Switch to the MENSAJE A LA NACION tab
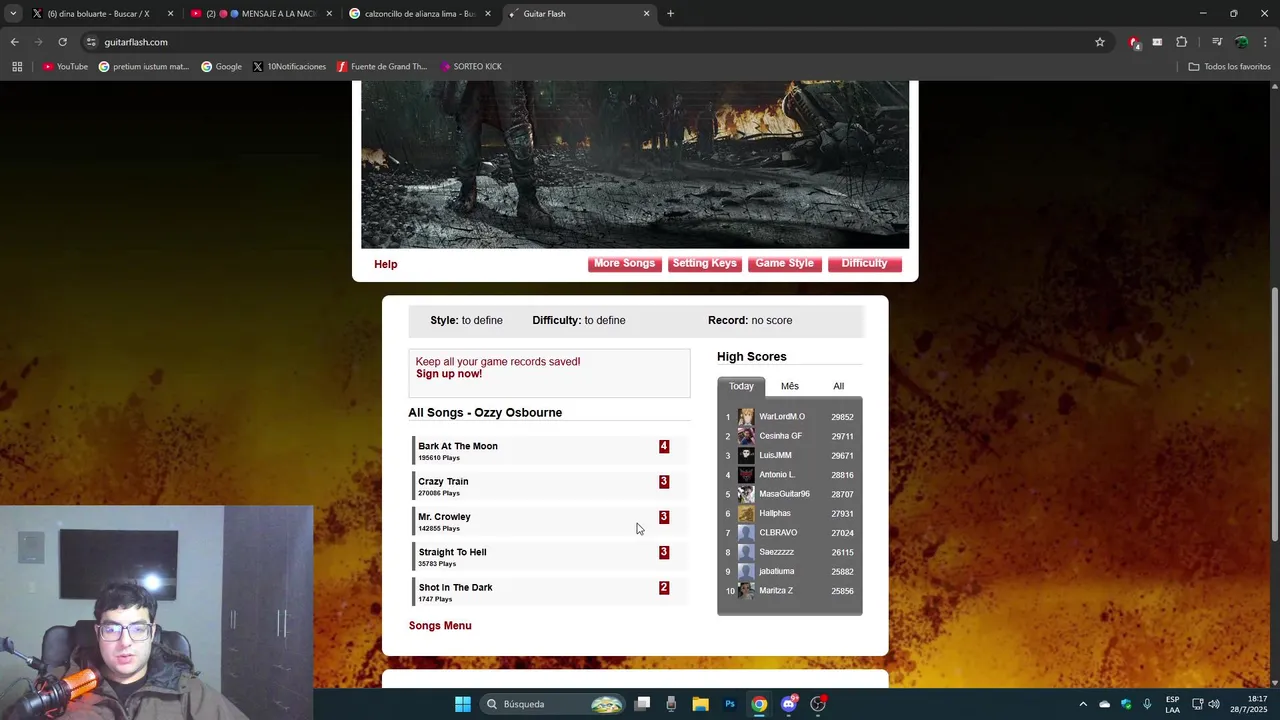1280x720 pixels. 261,14
